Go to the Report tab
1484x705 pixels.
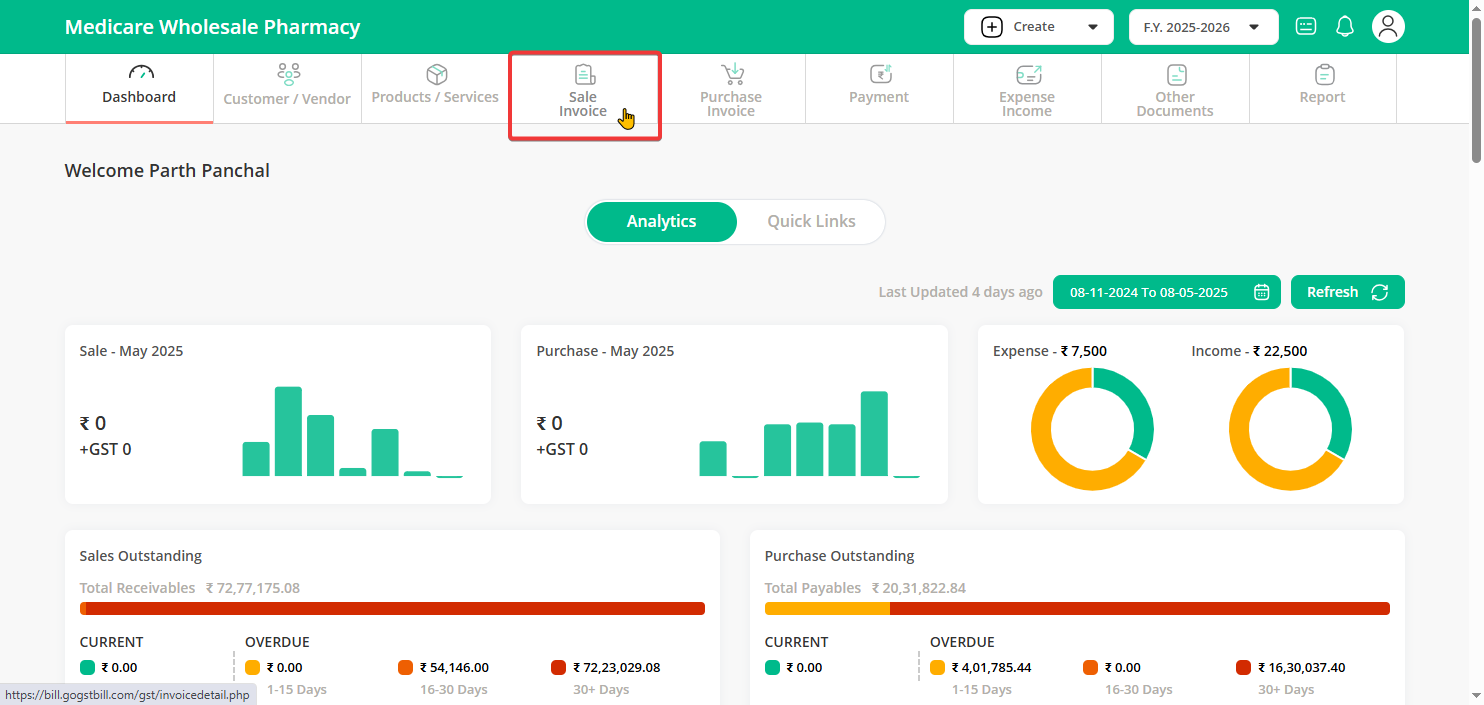[x=1322, y=88]
